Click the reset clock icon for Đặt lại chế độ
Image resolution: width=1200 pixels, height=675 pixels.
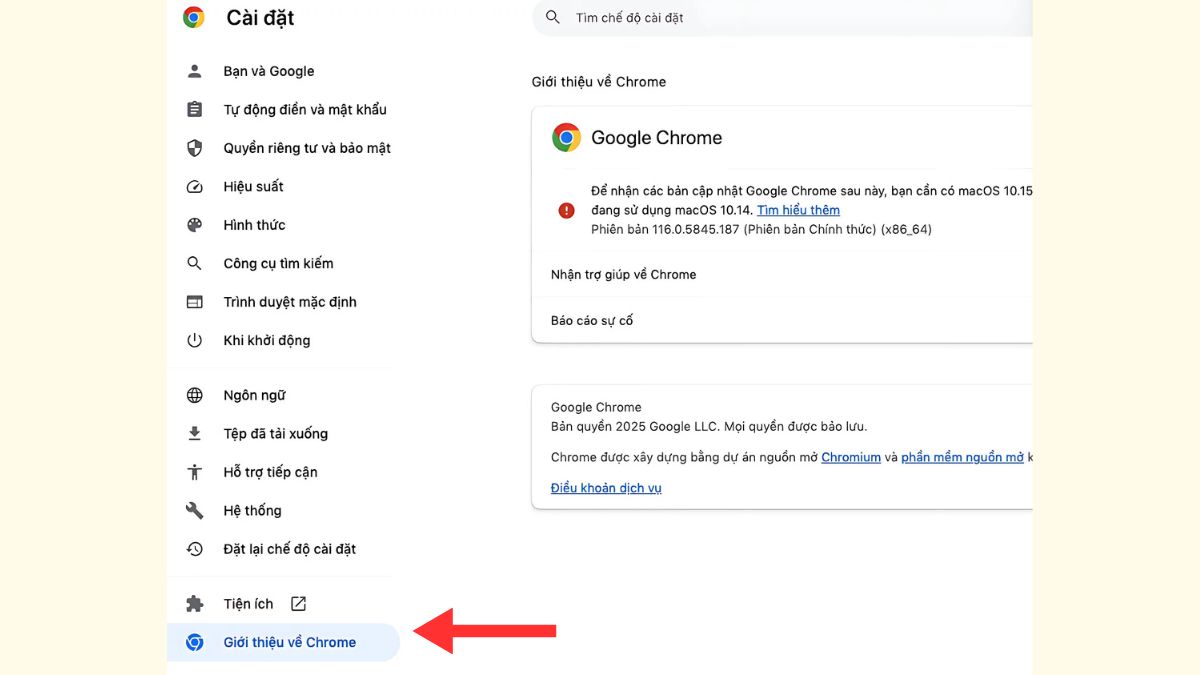point(194,549)
